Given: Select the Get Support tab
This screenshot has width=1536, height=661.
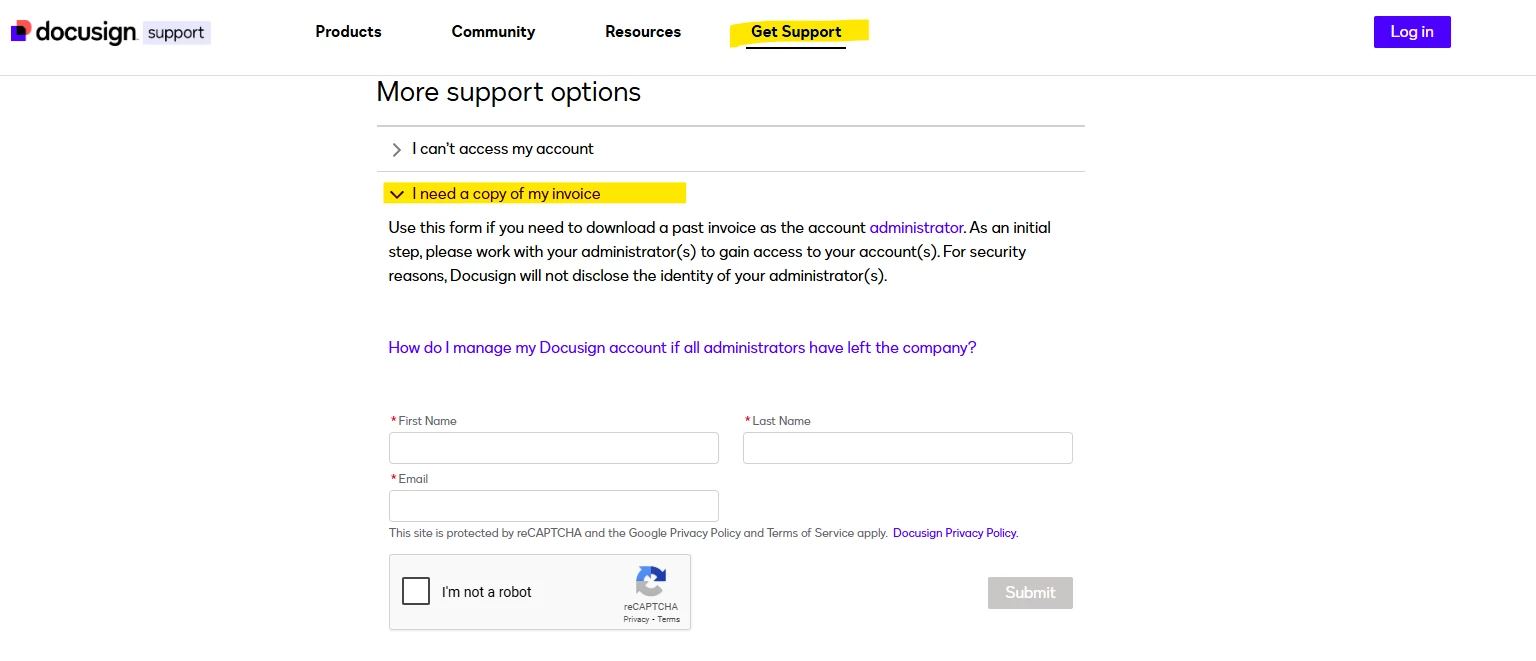Looking at the screenshot, I should pos(796,32).
